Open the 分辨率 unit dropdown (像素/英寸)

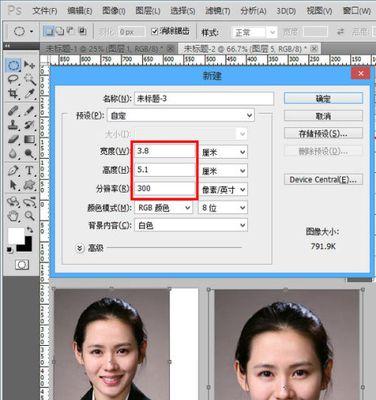(x=223, y=189)
